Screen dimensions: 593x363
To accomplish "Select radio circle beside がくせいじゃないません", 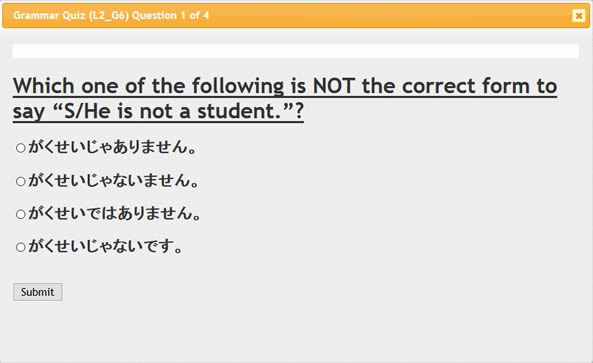I will tap(21, 181).
